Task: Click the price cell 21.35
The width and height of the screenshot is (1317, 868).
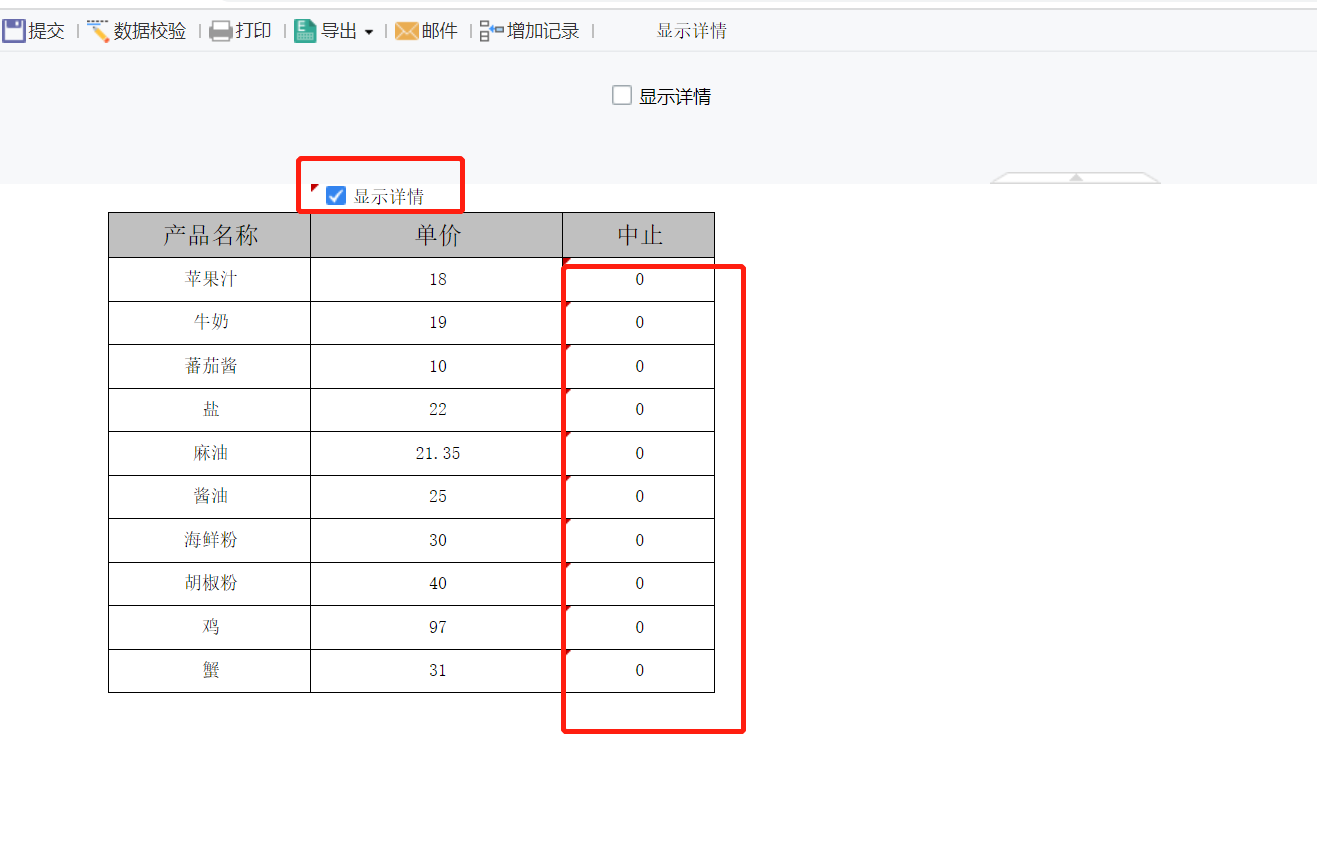Action: pyautogui.click(x=437, y=453)
